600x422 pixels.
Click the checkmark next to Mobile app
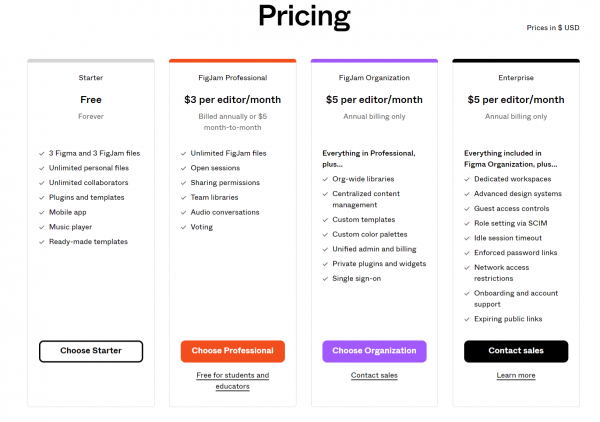pos(41,212)
